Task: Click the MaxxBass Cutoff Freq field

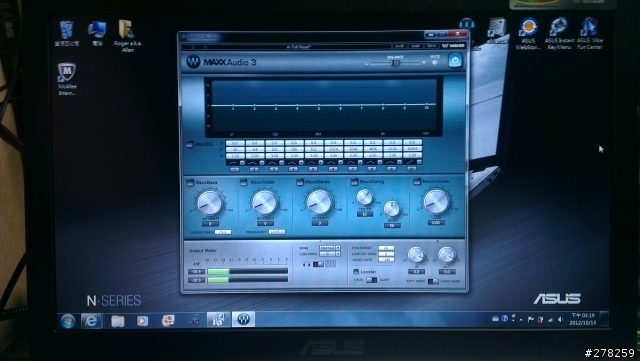Action: pyautogui.click(x=223, y=232)
